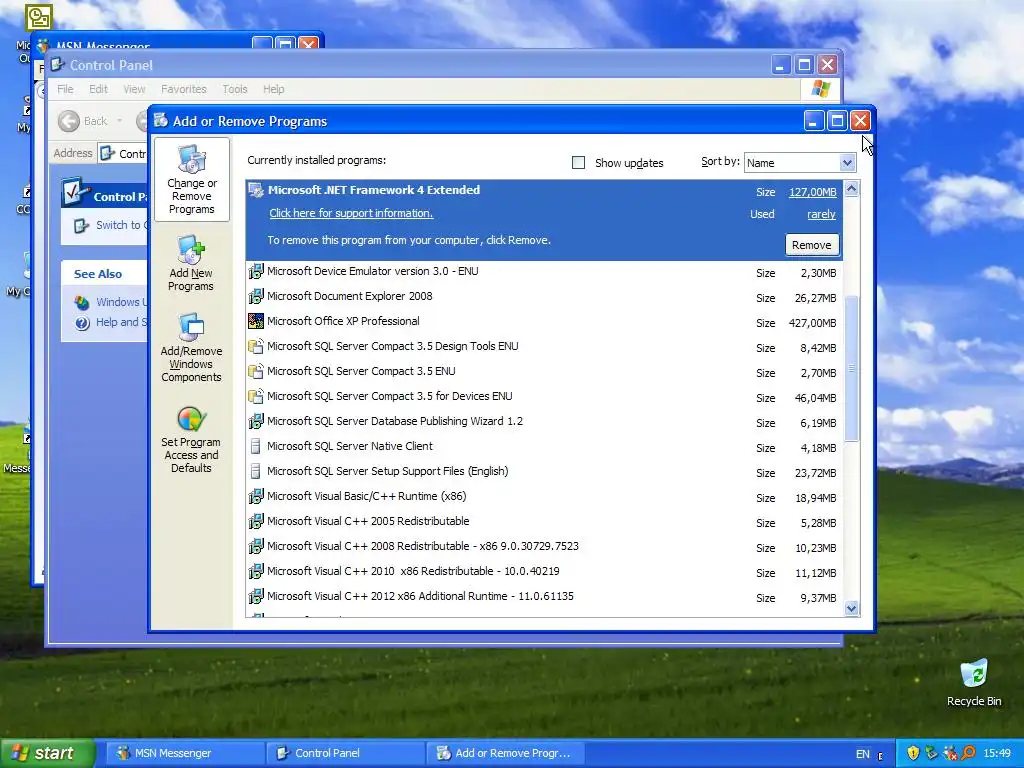Open Edit menu in Control Panel window
Viewport: 1024px width, 768px height.
(x=99, y=89)
